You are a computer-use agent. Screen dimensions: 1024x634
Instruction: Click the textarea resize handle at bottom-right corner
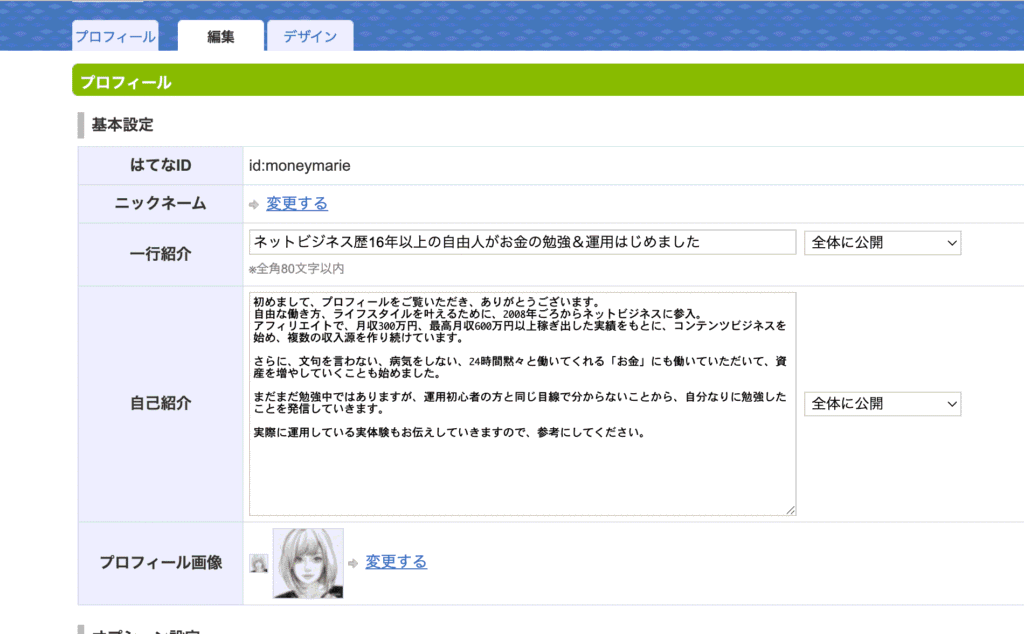coord(791,512)
